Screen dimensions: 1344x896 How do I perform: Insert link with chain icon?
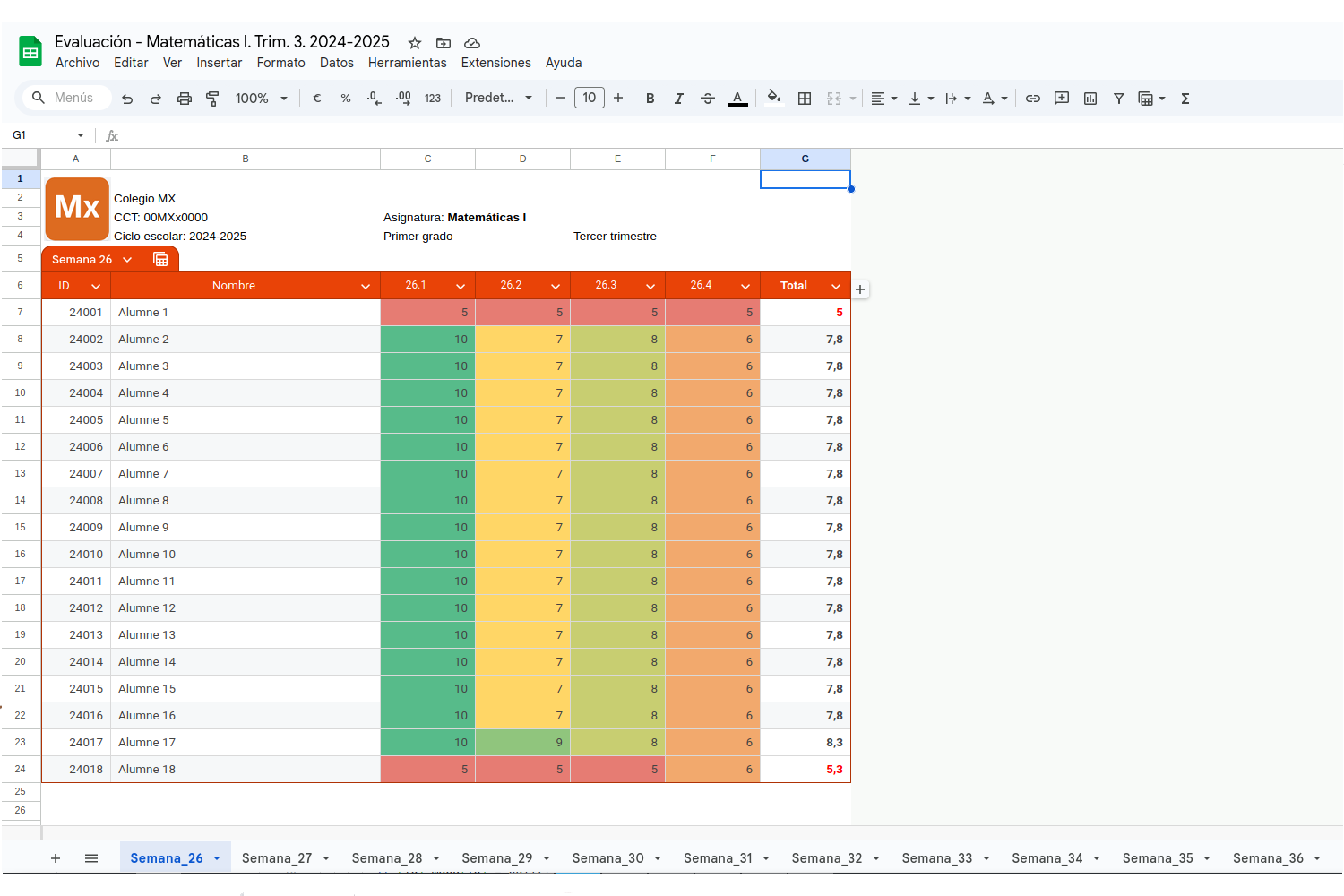pyautogui.click(x=1033, y=99)
